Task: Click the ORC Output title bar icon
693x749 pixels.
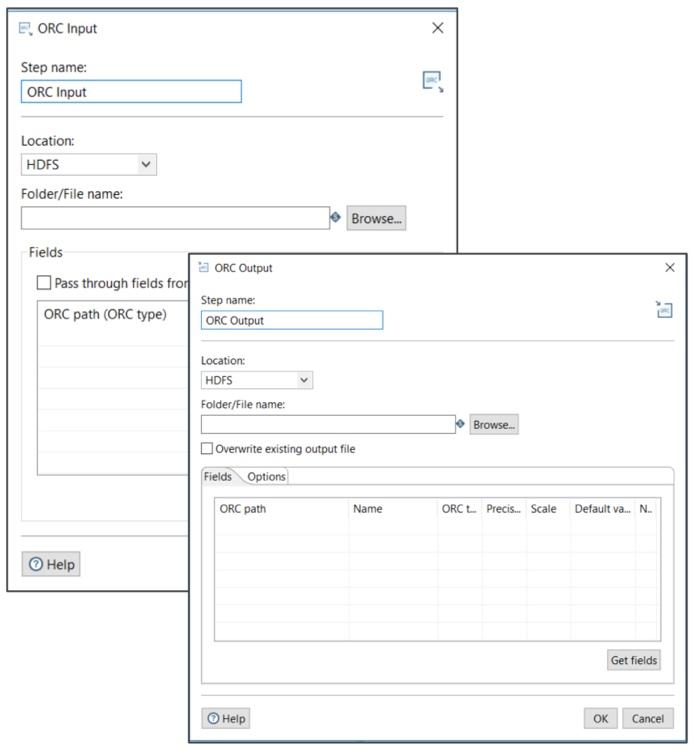Action: click(x=204, y=268)
